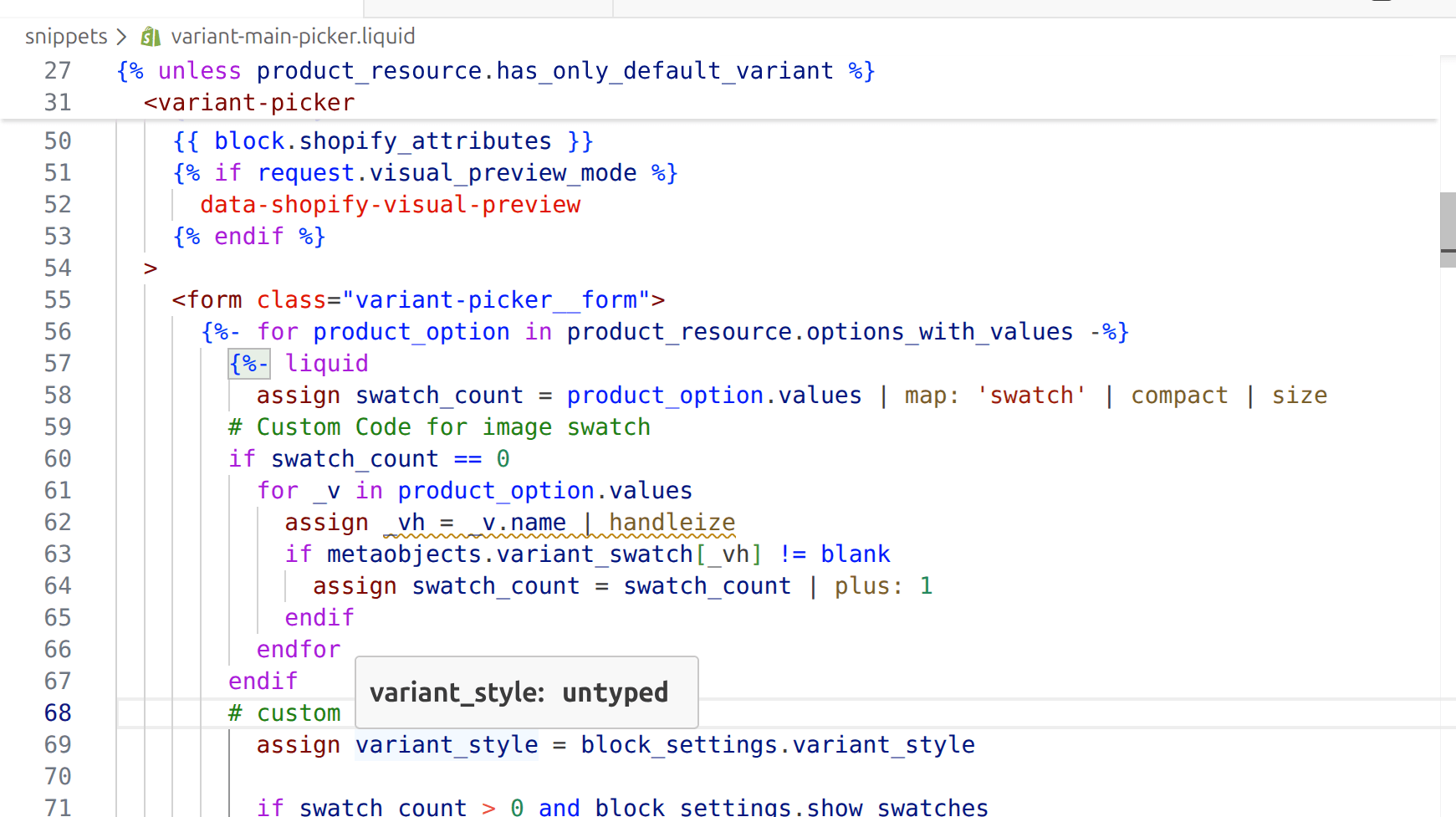
Task: Click the vertical scrollbar thumb
Action: pos(1448,230)
